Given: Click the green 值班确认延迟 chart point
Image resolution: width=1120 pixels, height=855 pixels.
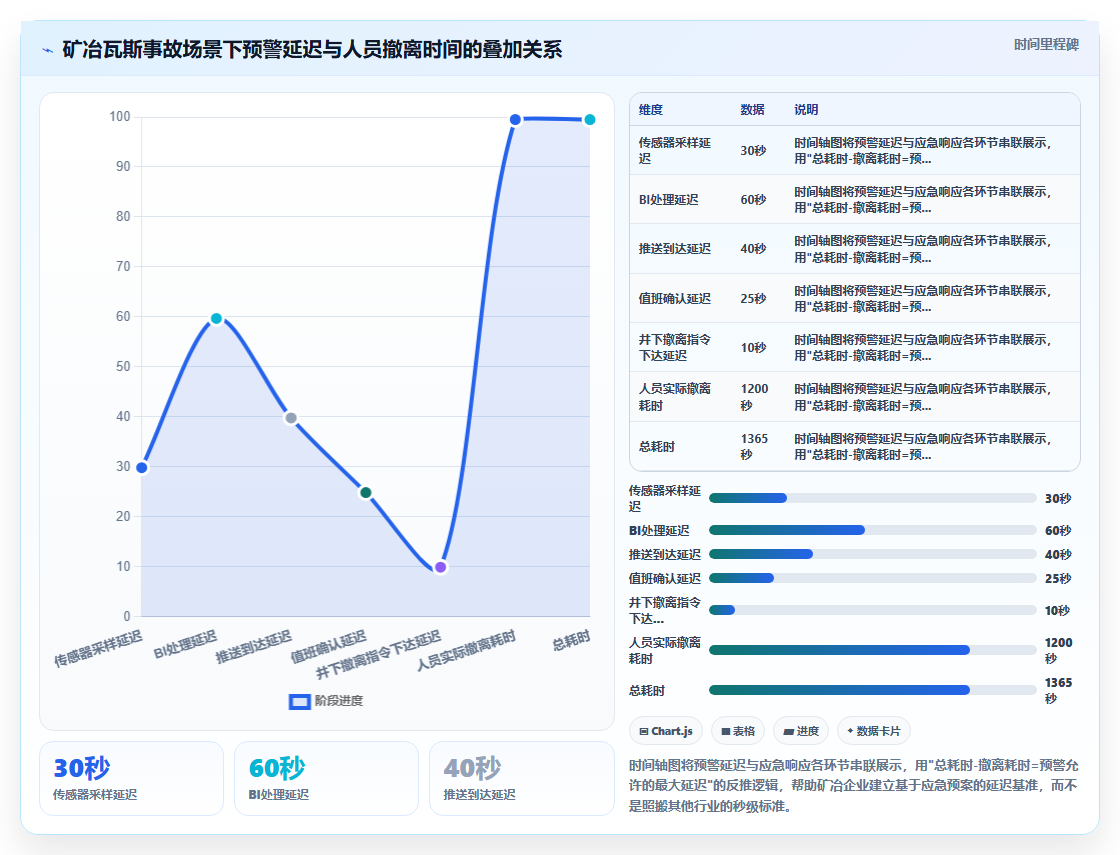Looking at the screenshot, I should pyautogui.click(x=366, y=492).
